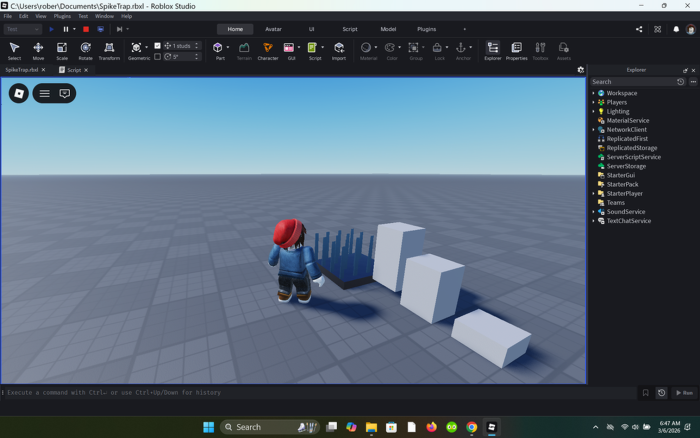Open File Explorer from the taskbar
The height and width of the screenshot is (438, 700).
click(371, 427)
